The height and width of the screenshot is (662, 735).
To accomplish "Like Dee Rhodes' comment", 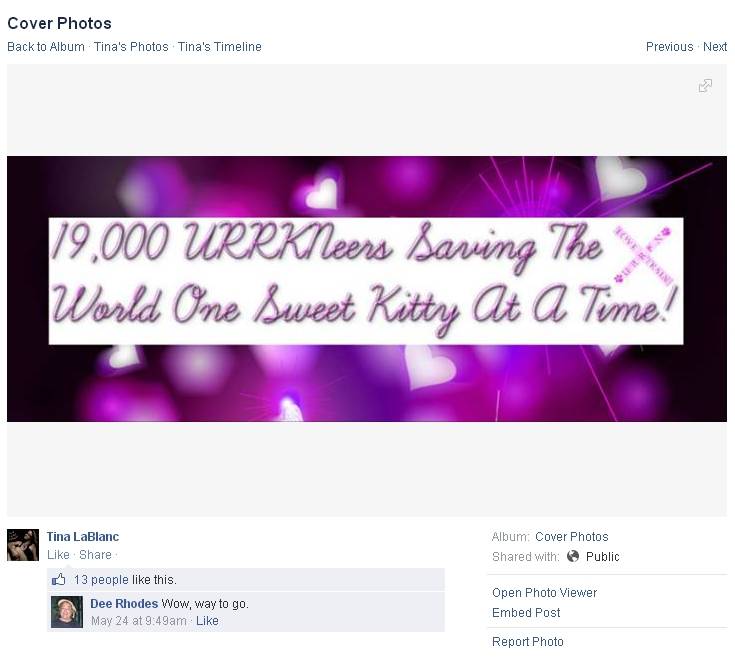I will 207,621.
